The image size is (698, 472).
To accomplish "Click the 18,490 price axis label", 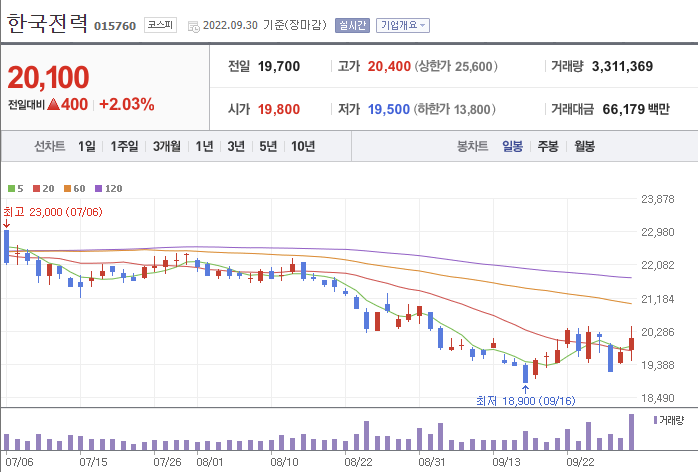I will [657, 398].
